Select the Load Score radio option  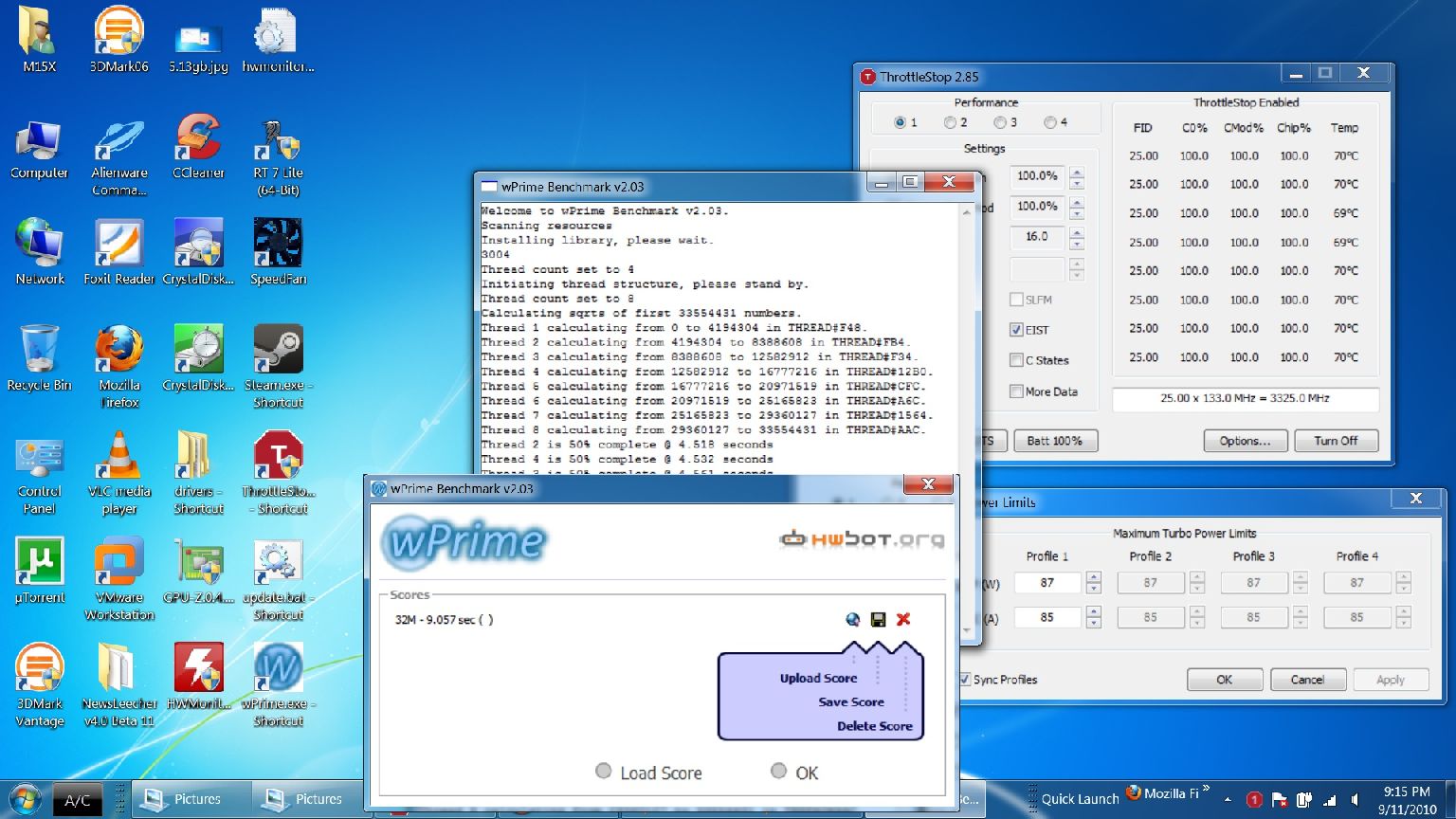603,772
